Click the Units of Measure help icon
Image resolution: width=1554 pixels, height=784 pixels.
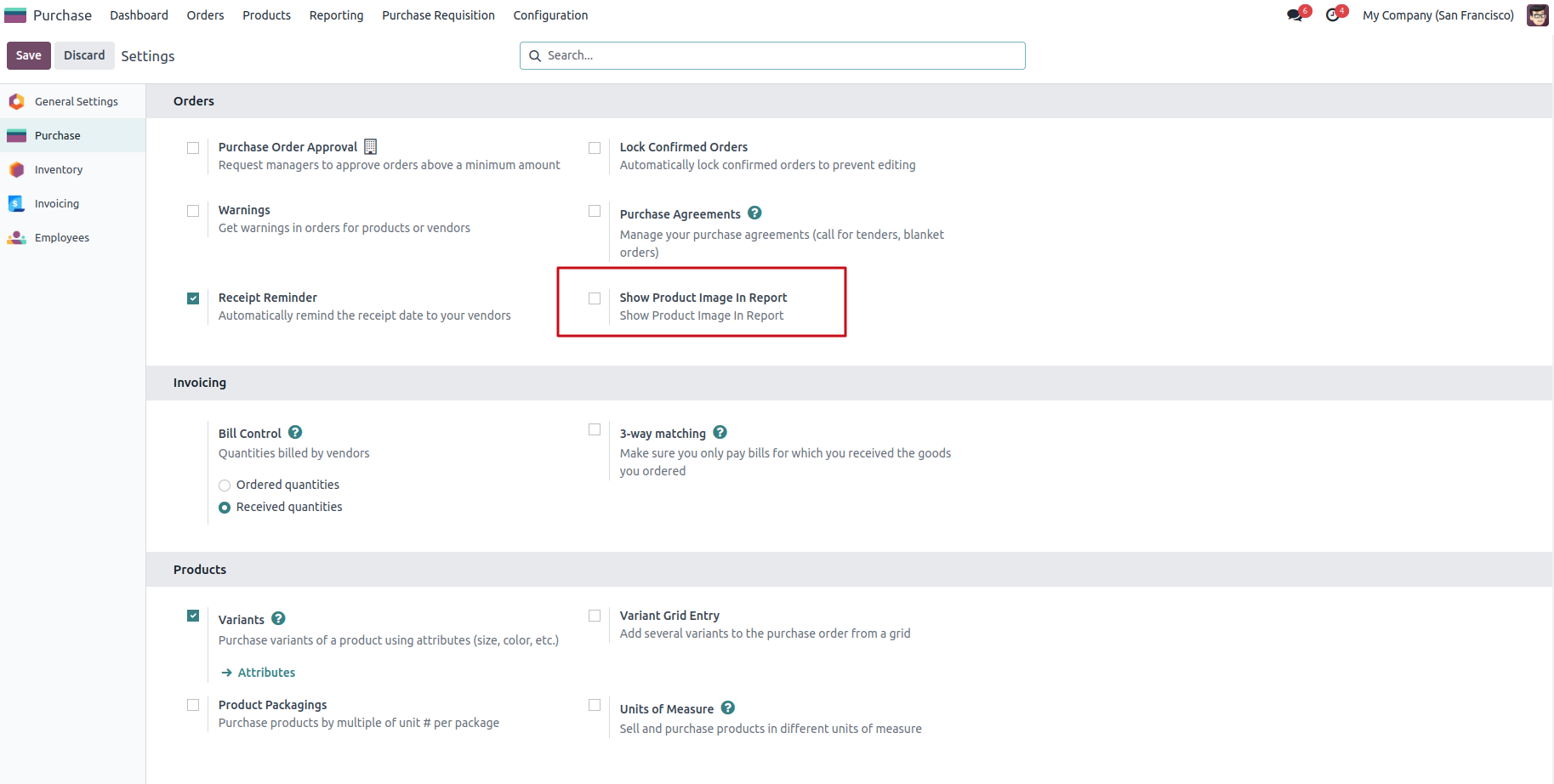728,708
